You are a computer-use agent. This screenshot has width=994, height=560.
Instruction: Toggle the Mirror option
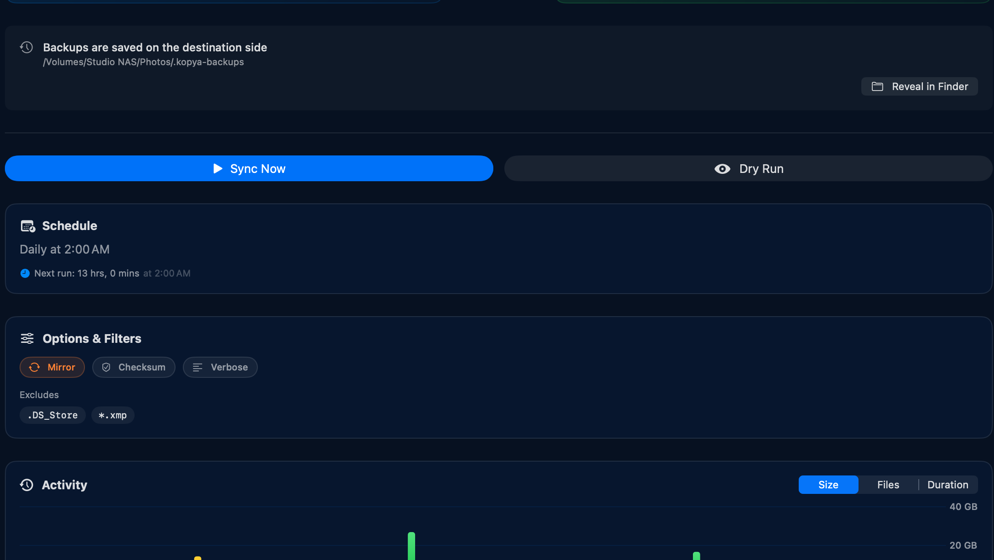pyautogui.click(x=52, y=367)
